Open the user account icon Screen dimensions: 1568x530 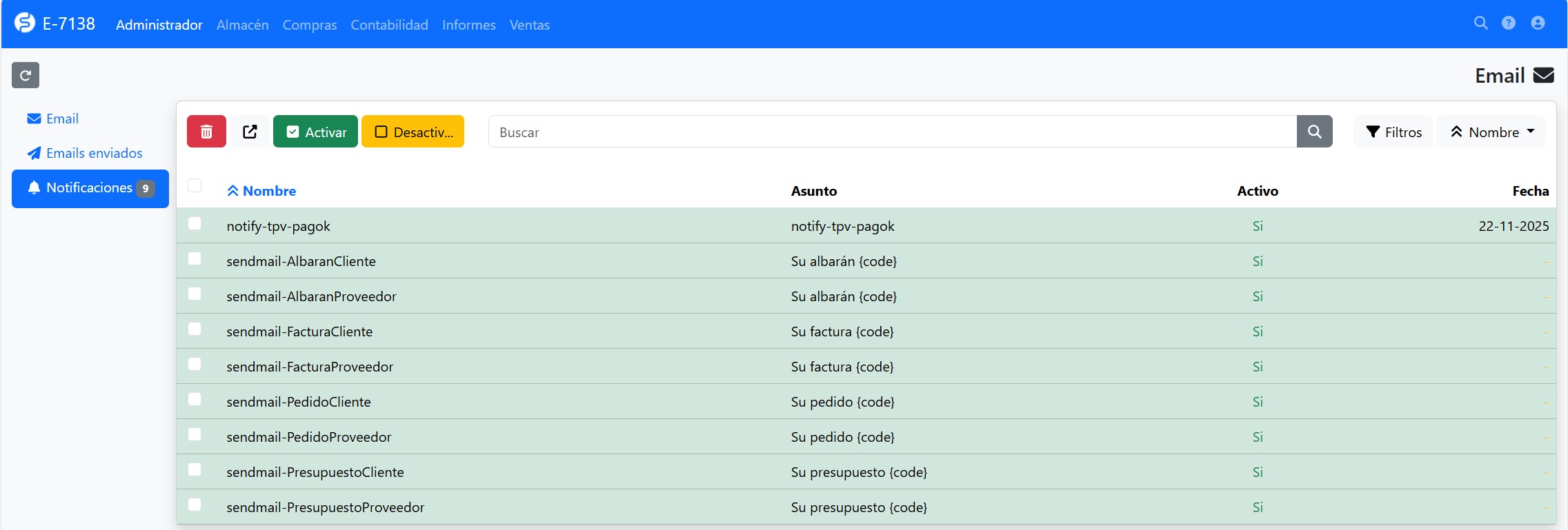click(x=1538, y=23)
